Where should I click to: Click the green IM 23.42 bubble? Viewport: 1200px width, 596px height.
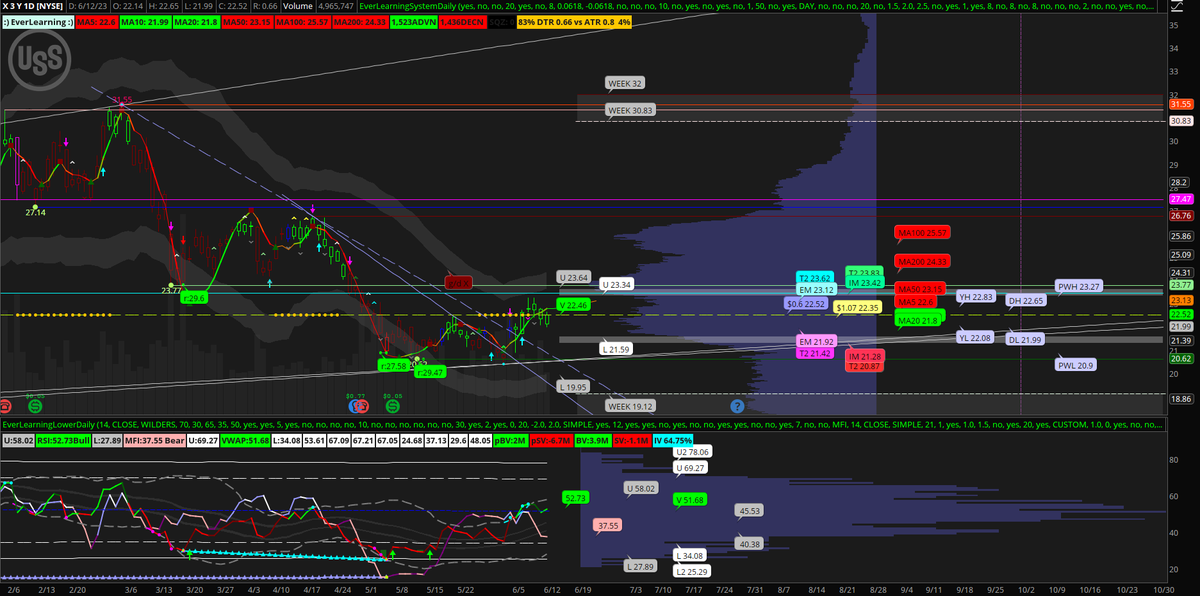[864, 283]
